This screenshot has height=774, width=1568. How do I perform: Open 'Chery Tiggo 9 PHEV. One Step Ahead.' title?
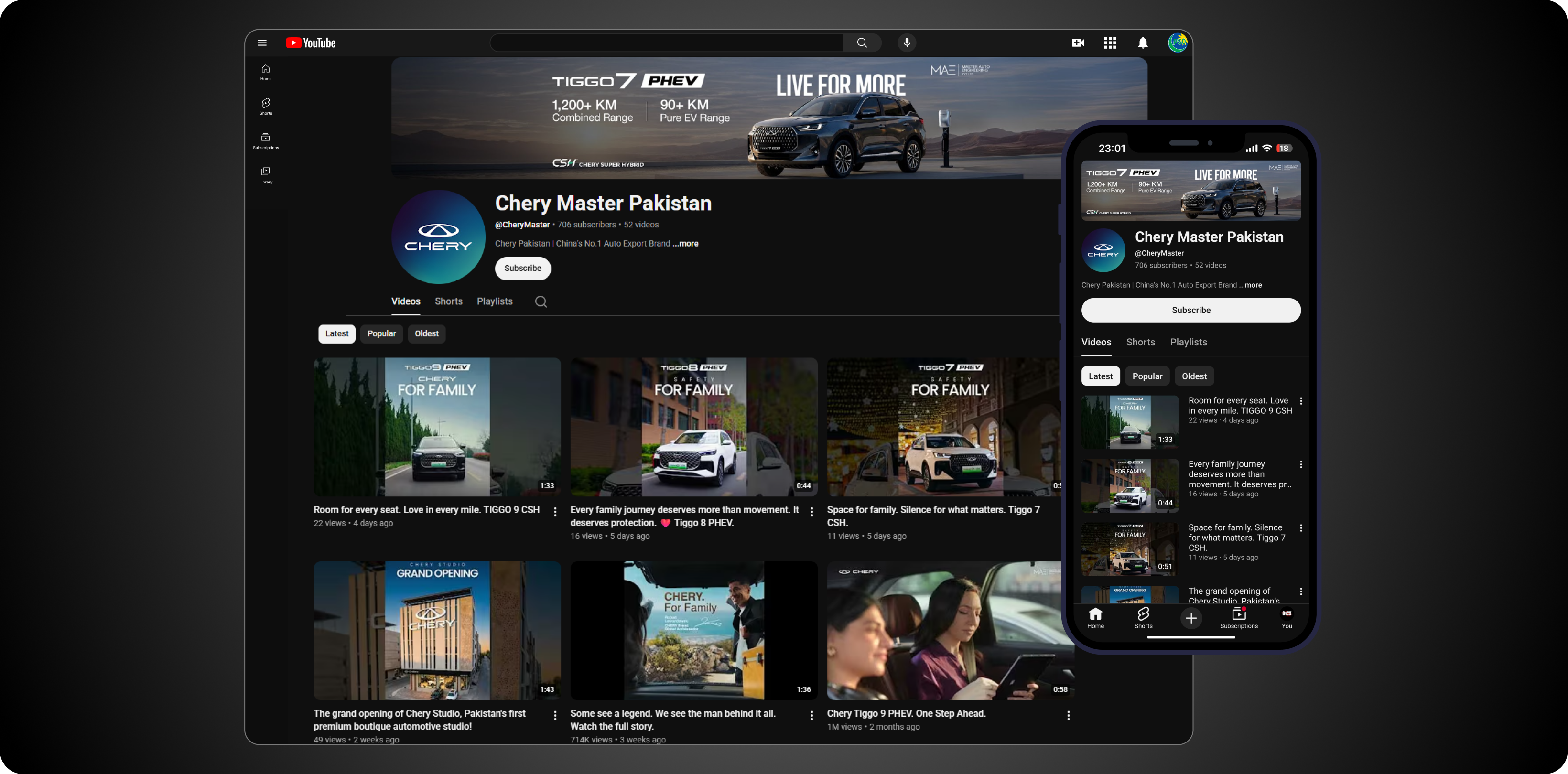(x=907, y=713)
